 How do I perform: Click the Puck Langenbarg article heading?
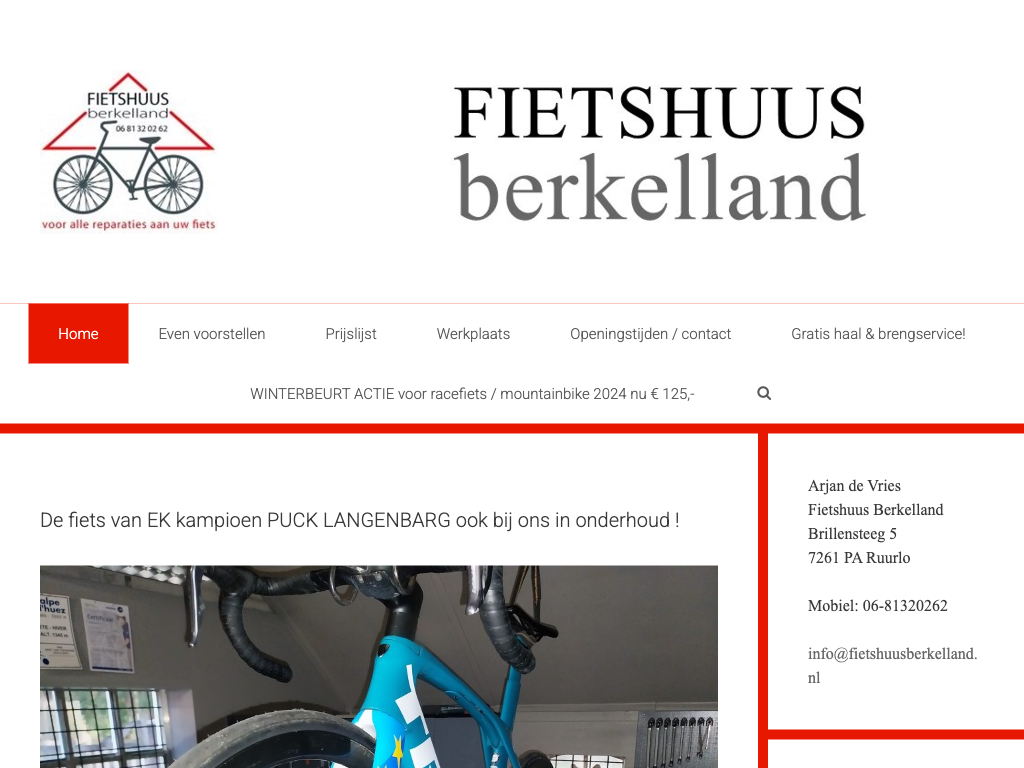coord(360,520)
